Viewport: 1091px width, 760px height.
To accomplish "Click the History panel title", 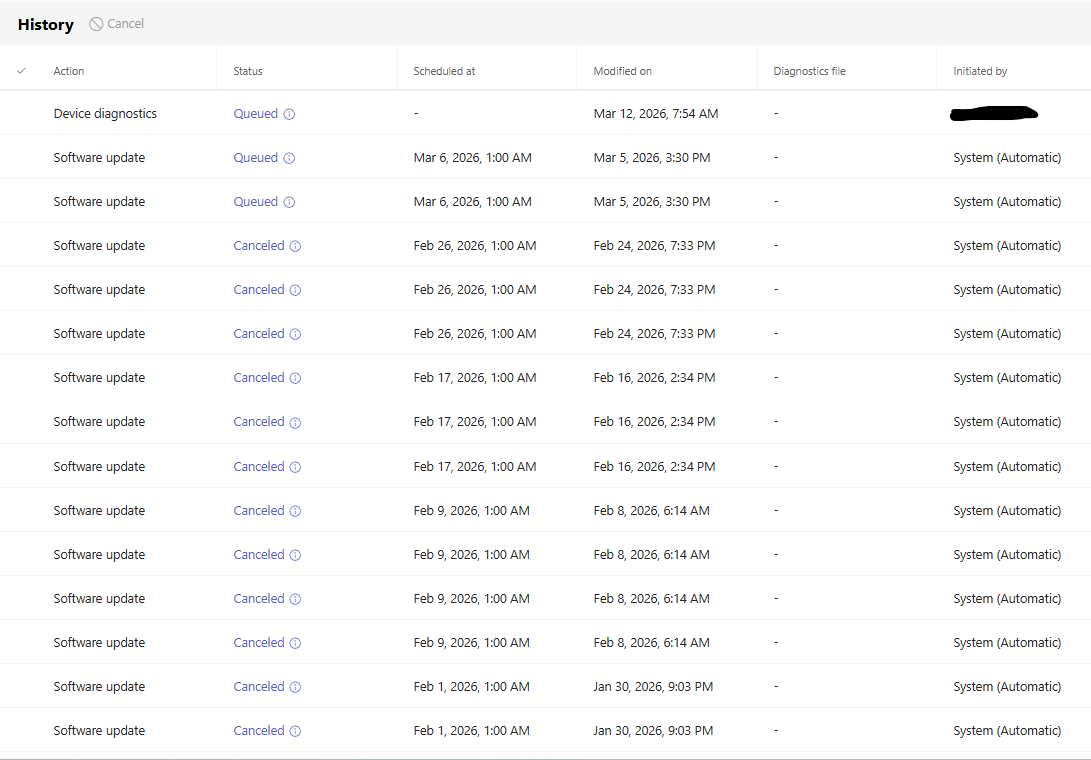I will pyautogui.click(x=46, y=24).
